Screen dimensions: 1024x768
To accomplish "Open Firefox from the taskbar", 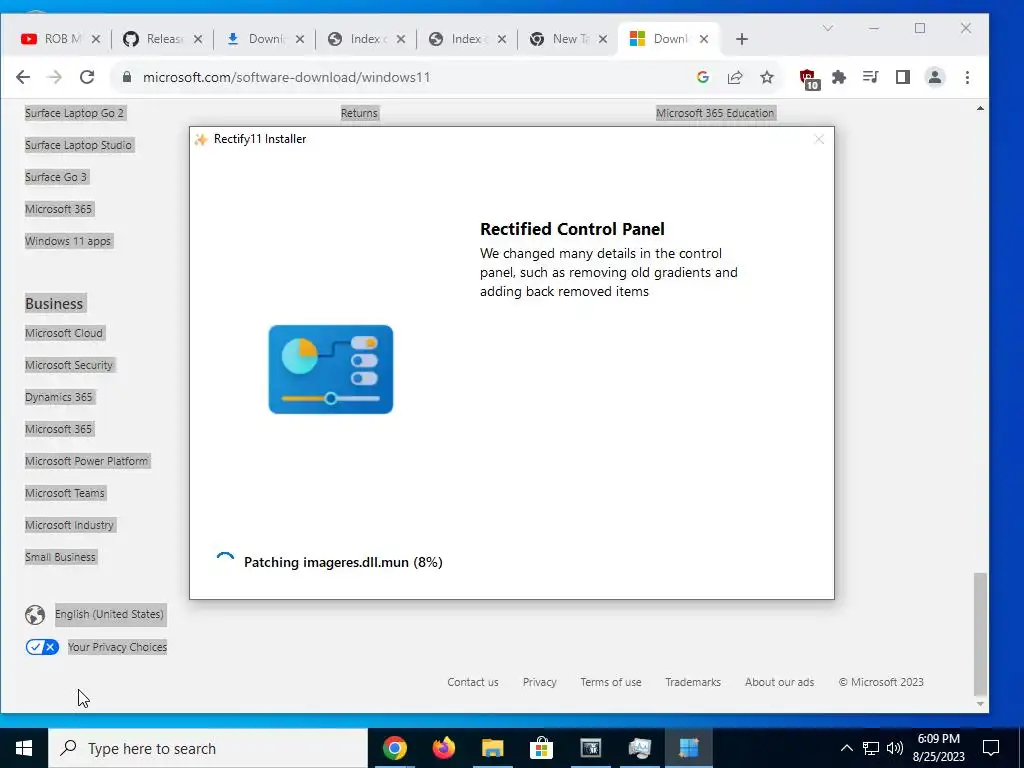I will pos(443,748).
